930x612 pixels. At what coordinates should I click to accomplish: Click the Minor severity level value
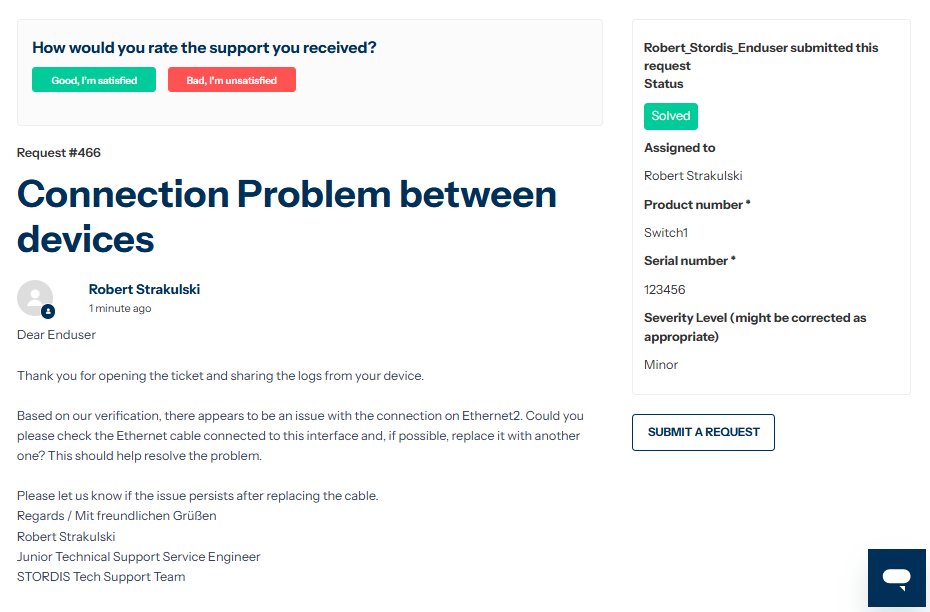(x=661, y=365)
